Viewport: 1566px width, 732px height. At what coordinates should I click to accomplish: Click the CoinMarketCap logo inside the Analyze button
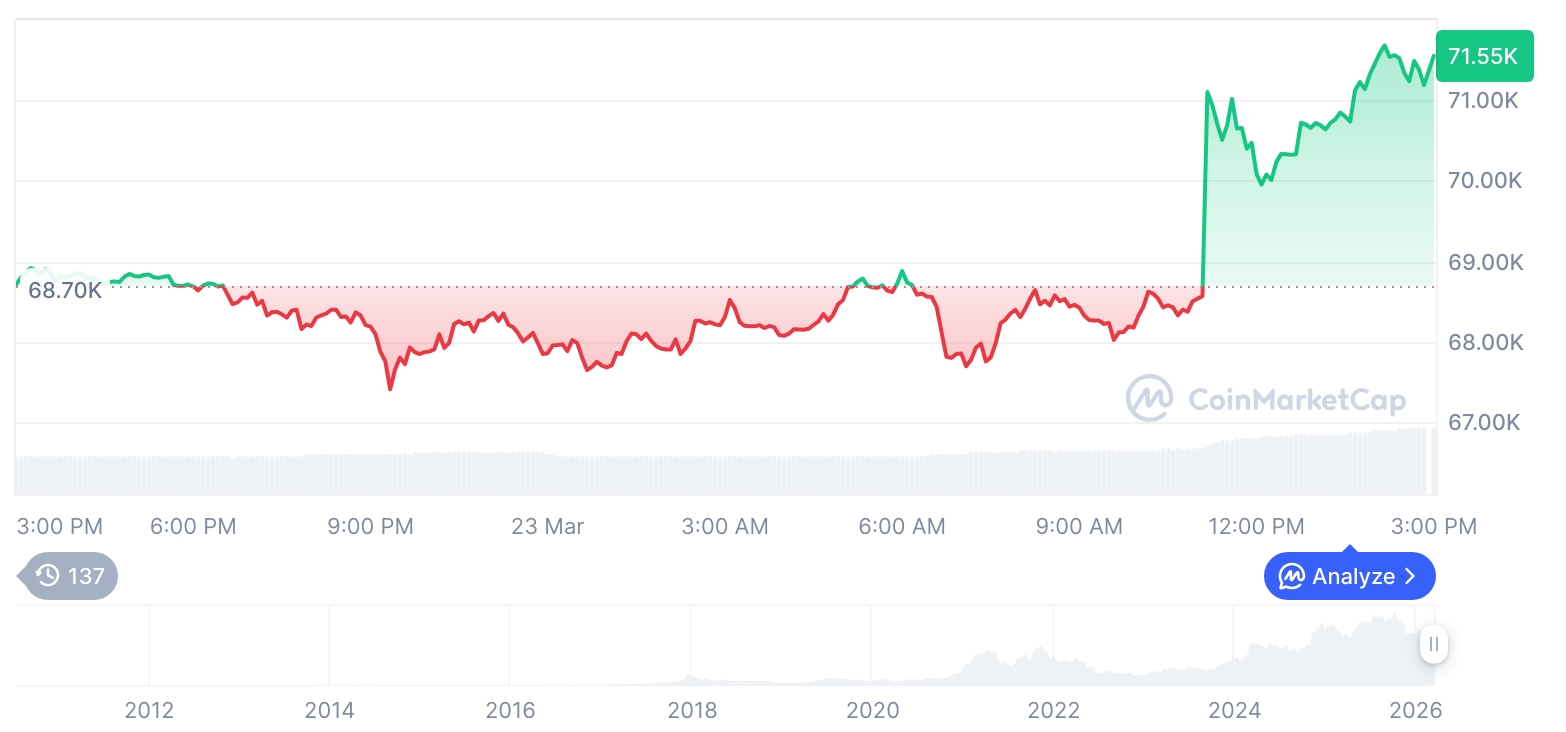[x=1292, y=576]
